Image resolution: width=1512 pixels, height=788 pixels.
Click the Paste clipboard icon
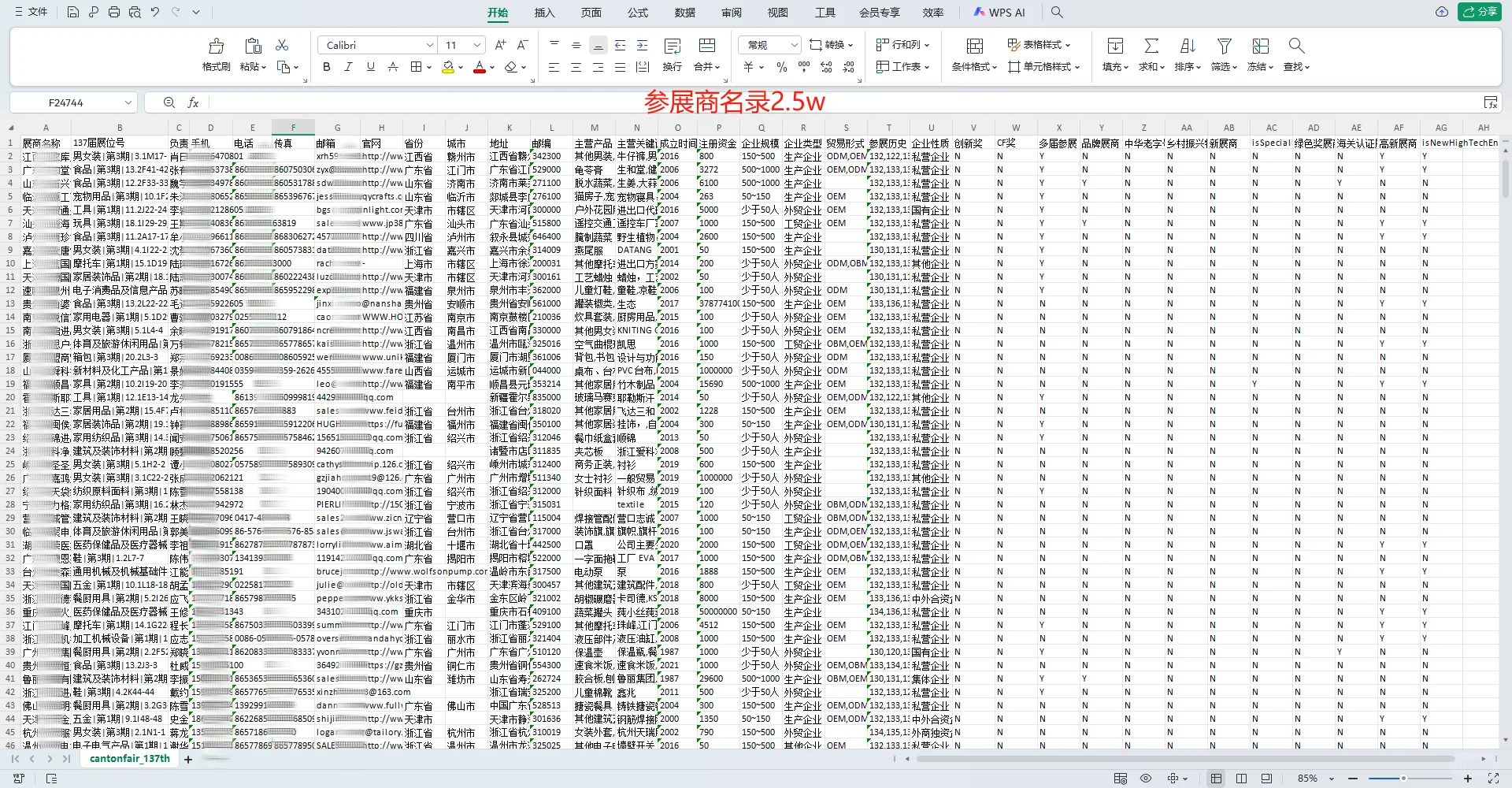pos(253,46)
